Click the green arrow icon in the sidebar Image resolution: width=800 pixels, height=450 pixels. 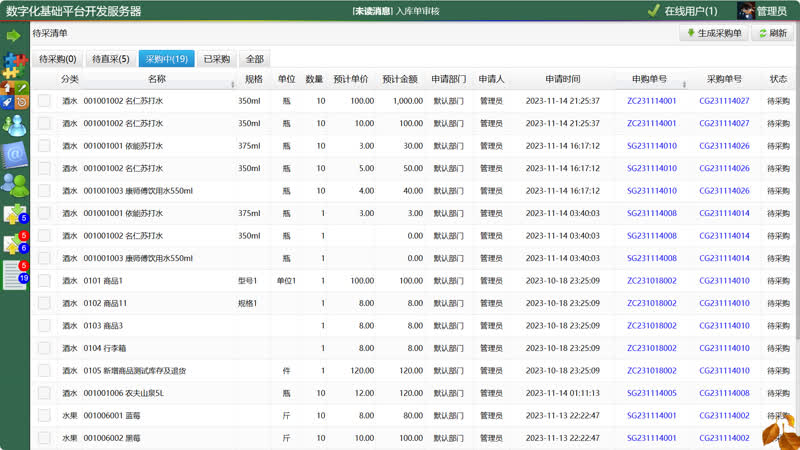point(14,36)
